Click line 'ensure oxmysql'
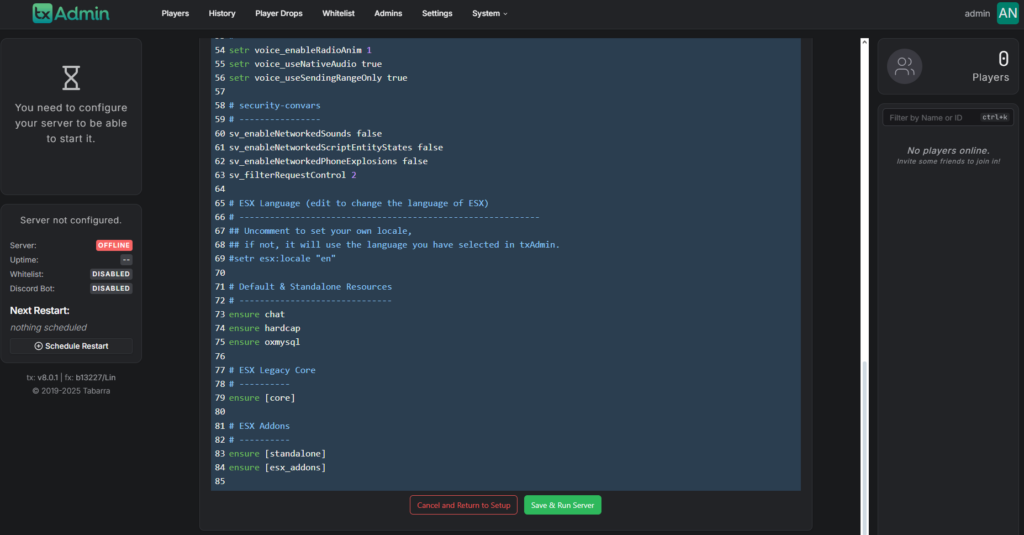 (264, 342)
